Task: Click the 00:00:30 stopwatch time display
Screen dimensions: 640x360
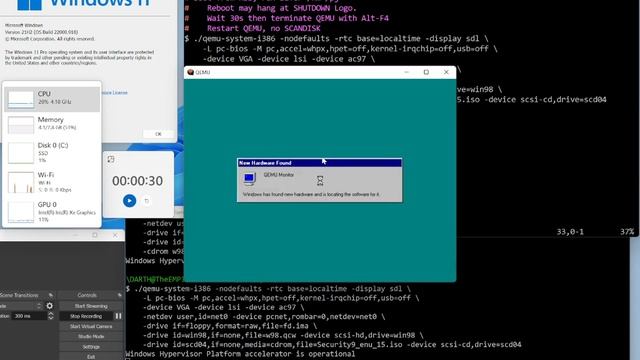Action: [138, 181]
